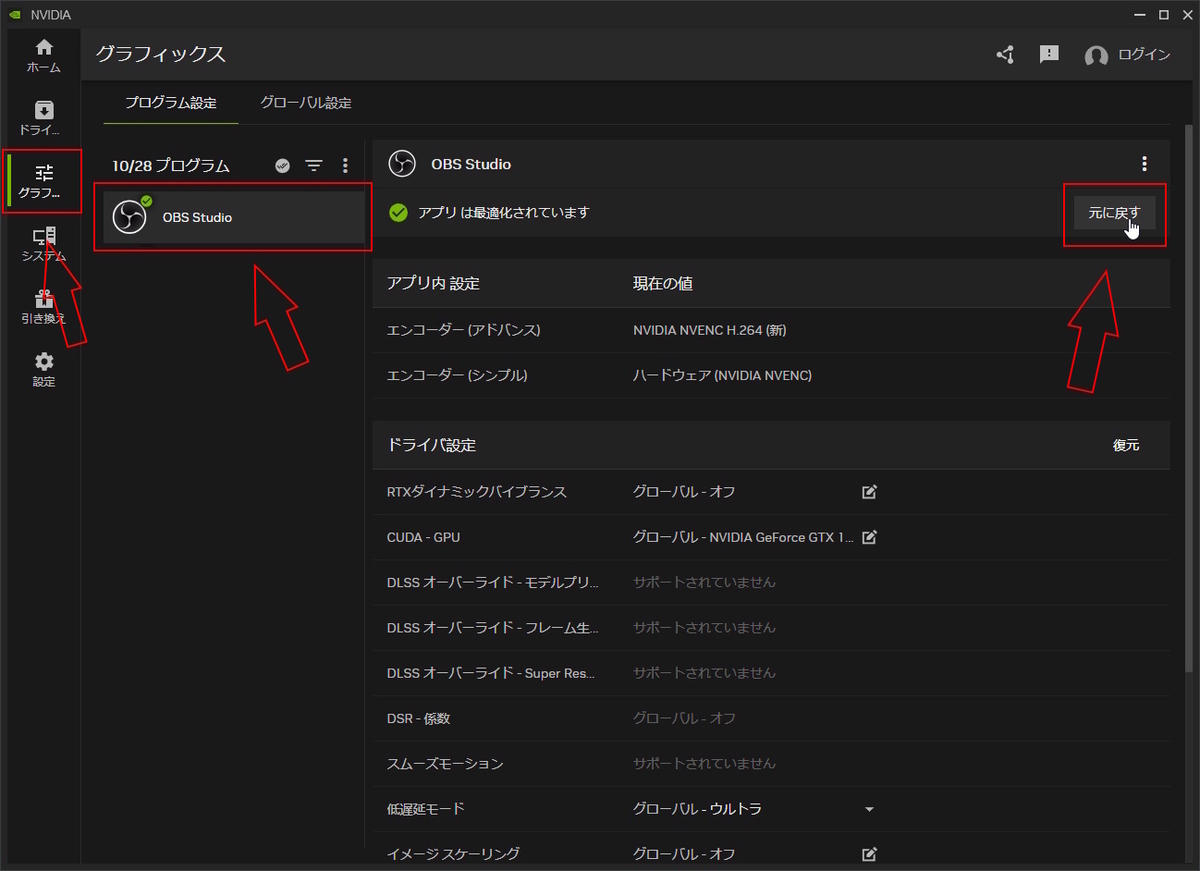This screenshot has width=1200, height=871.
Task: Click the vertical scrollbar of settings panel
Action: click(x=1188, y=400)
